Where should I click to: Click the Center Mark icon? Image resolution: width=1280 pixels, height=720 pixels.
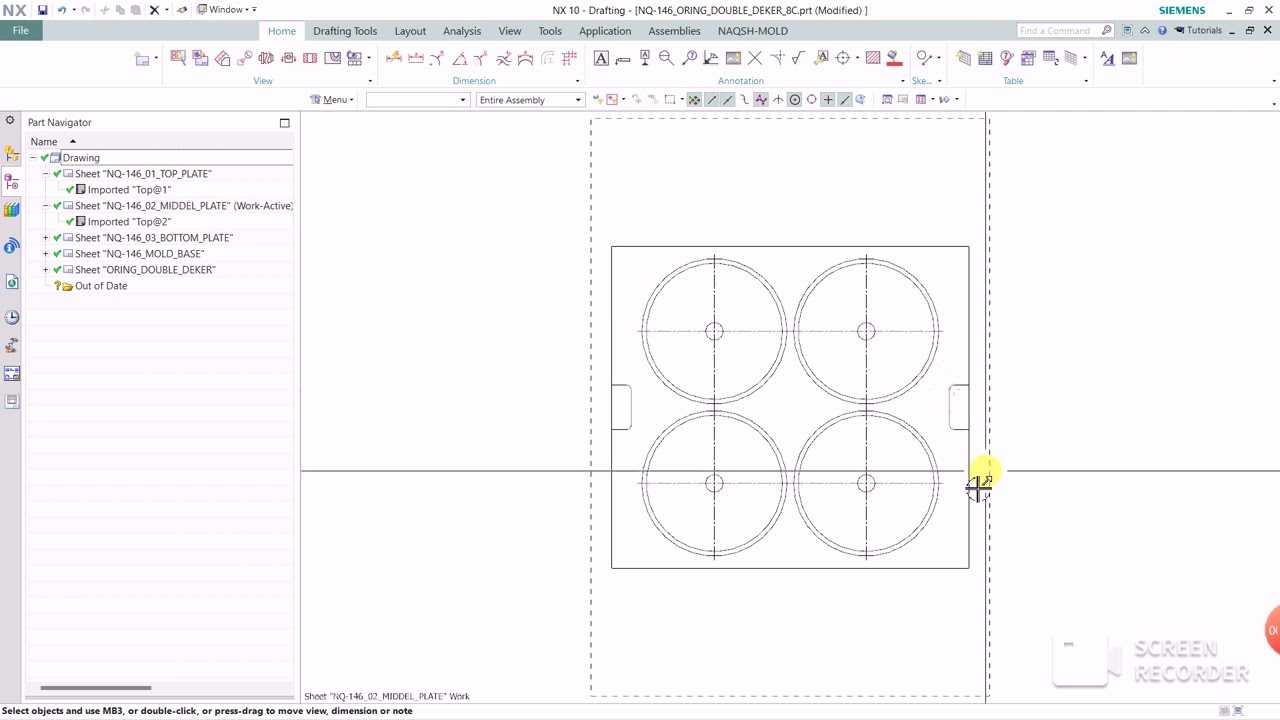843,58
